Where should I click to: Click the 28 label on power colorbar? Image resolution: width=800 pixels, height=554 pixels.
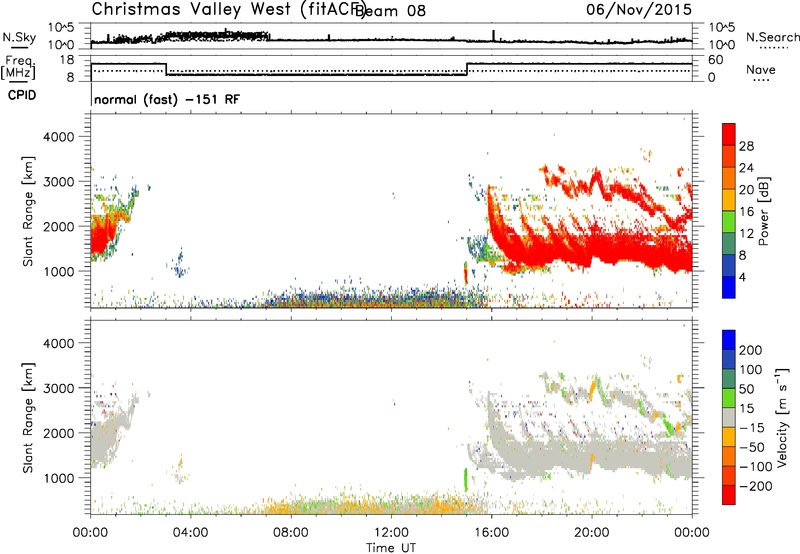(x=746, y=146)
